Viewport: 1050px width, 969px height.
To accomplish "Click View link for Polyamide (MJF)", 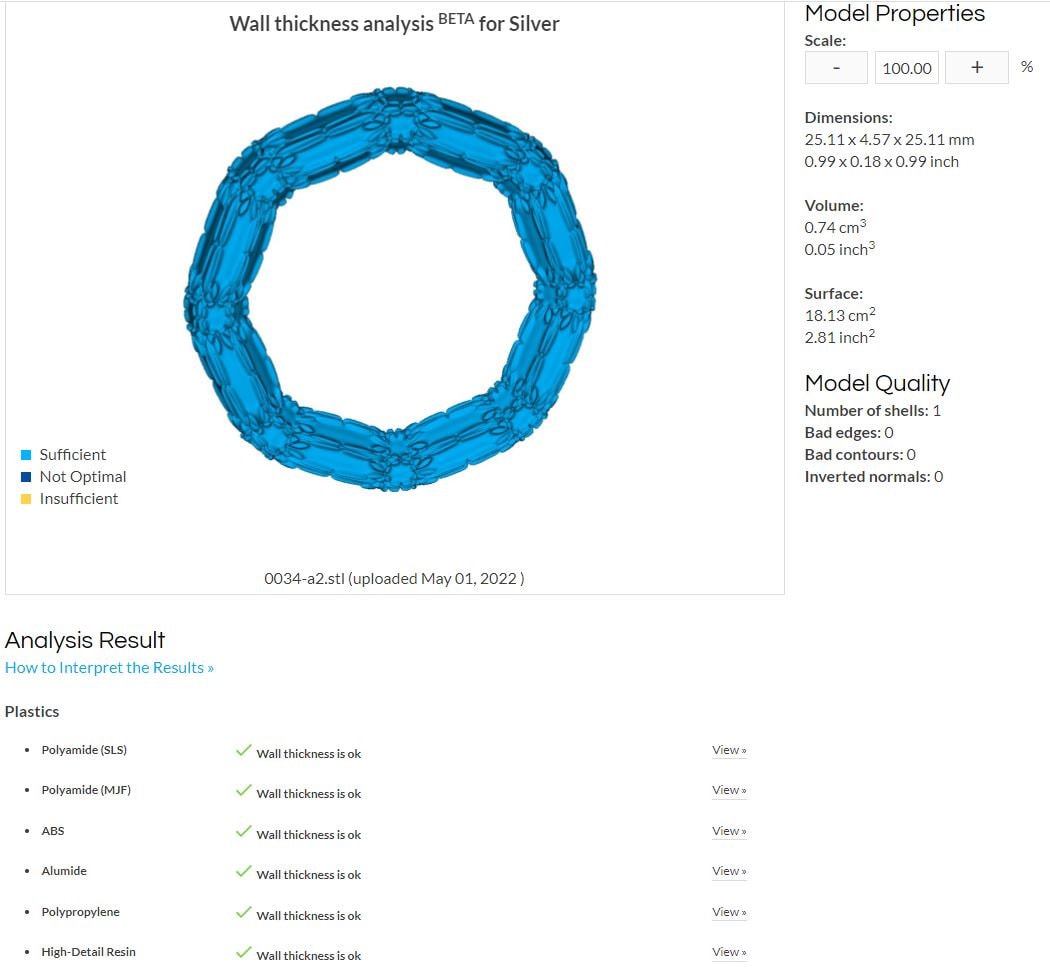I will (729, 790).
